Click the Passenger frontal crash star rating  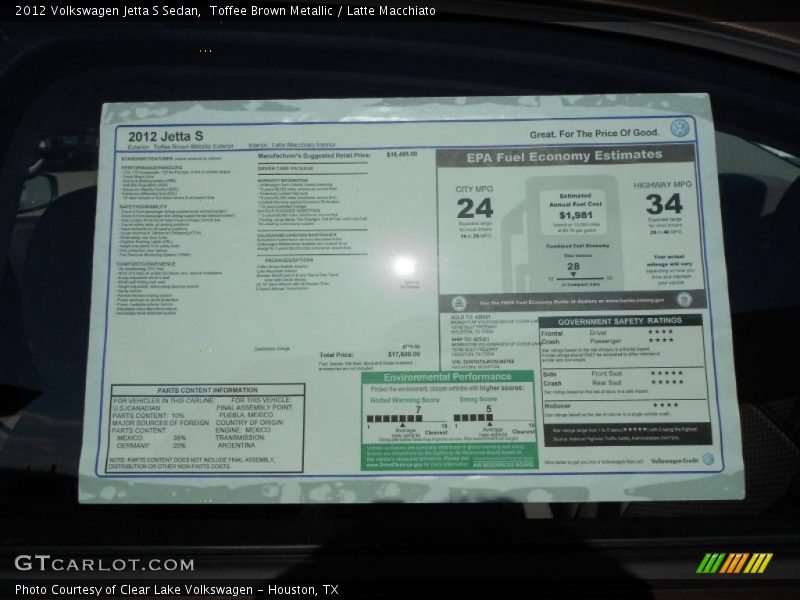(660, 340)
